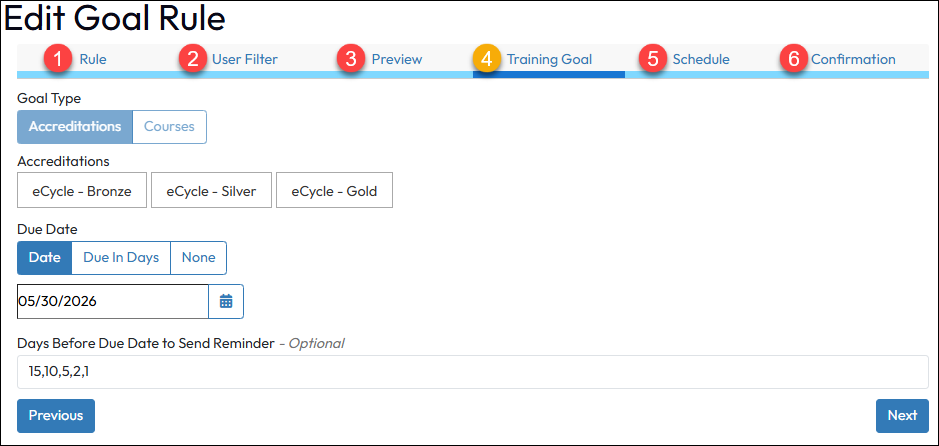Viewport: 939px width, 446px height.
Task: Switch goal type to Courses
Action: pyautogui.click(x=169, y=127)
